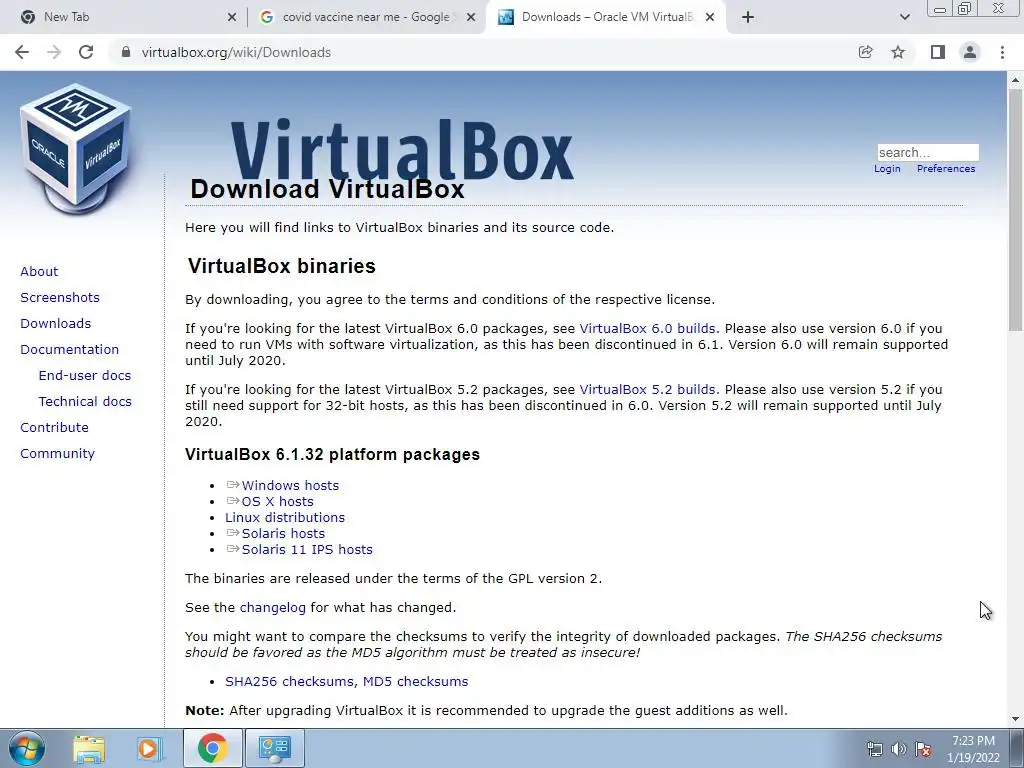The height and width of the screenshot is (768, 1024).
Task: Open the Login link
Action: [887, 168]
